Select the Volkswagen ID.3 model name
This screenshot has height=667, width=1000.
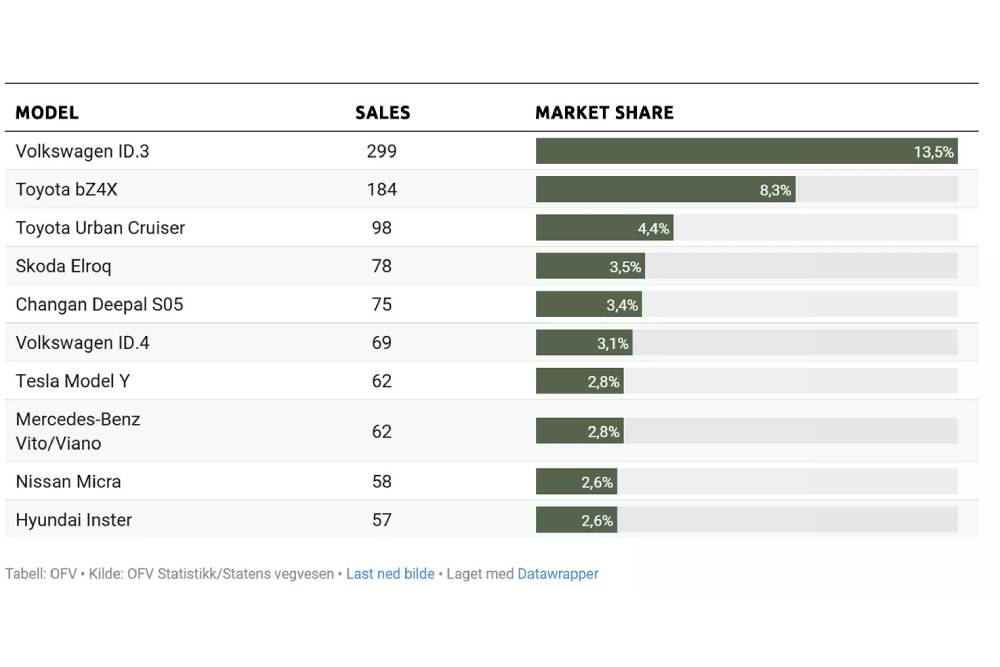[83, 151]
